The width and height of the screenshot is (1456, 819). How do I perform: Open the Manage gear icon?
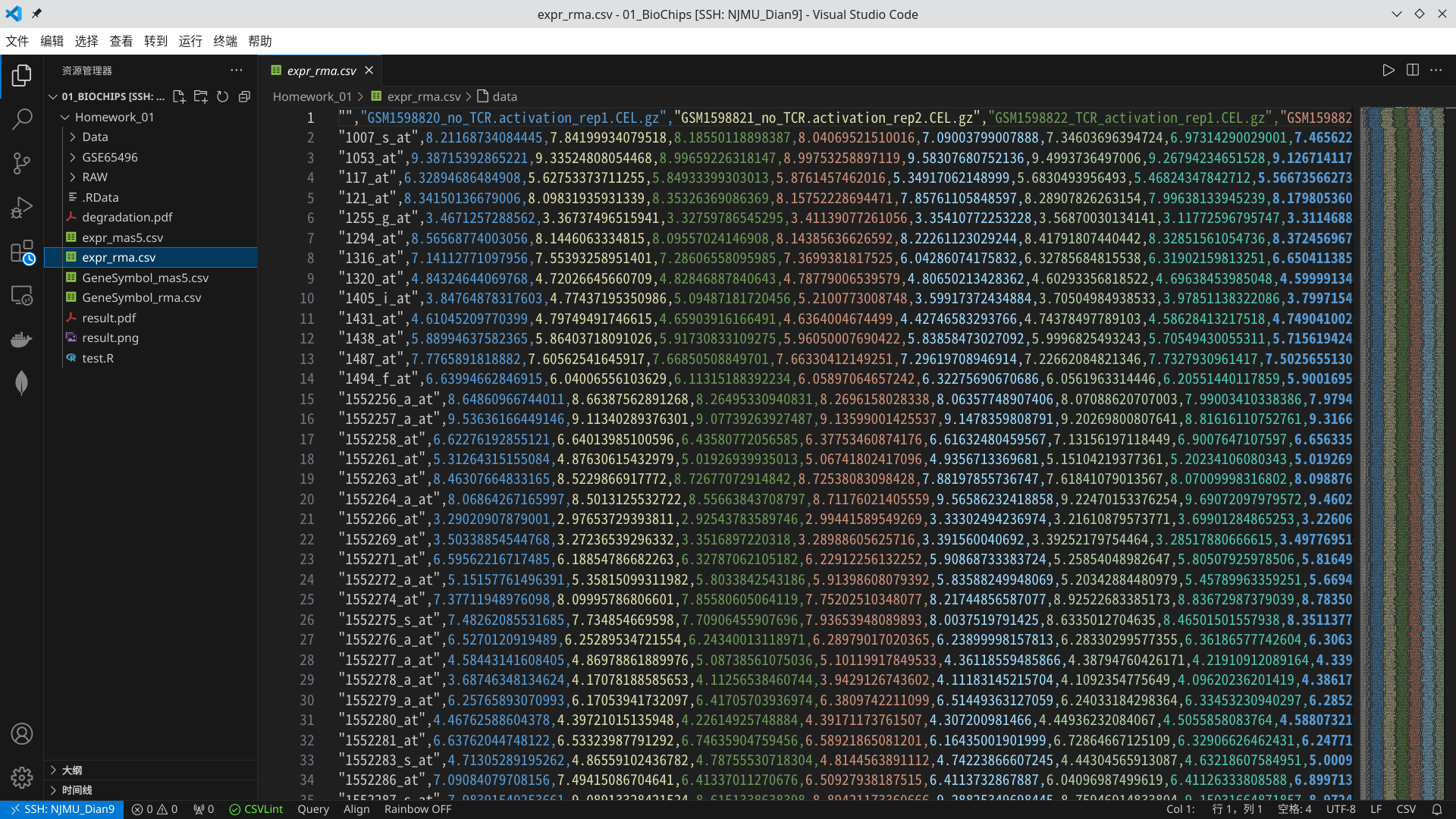tap(22, 777)
